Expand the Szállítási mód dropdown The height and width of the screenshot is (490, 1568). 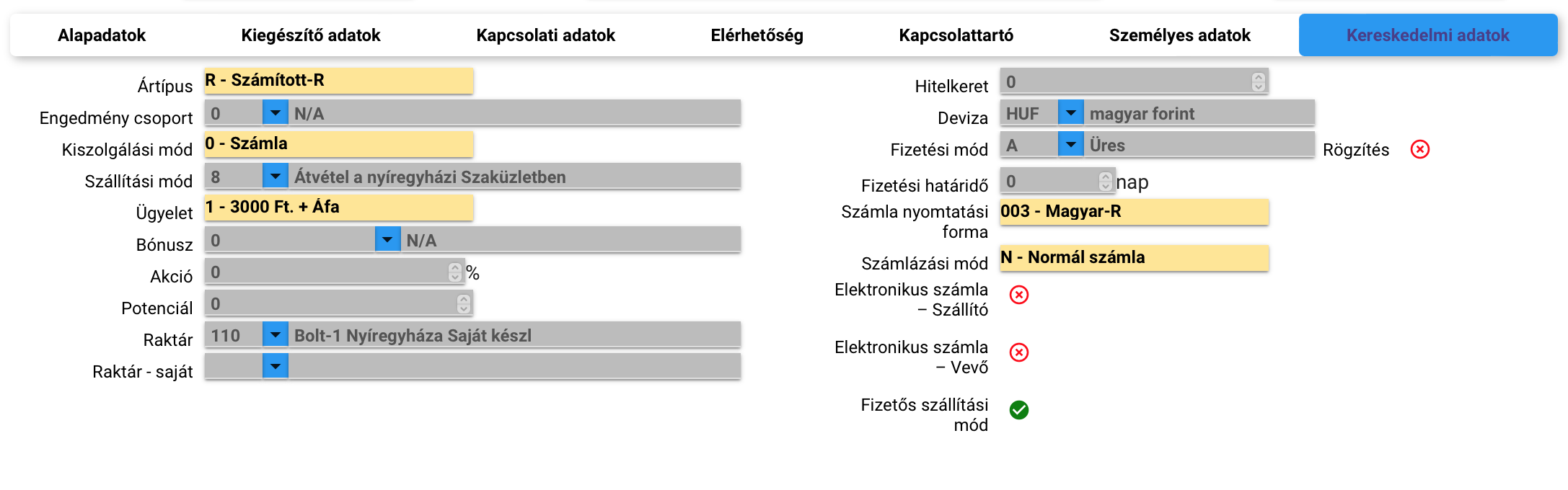point(275,177)
